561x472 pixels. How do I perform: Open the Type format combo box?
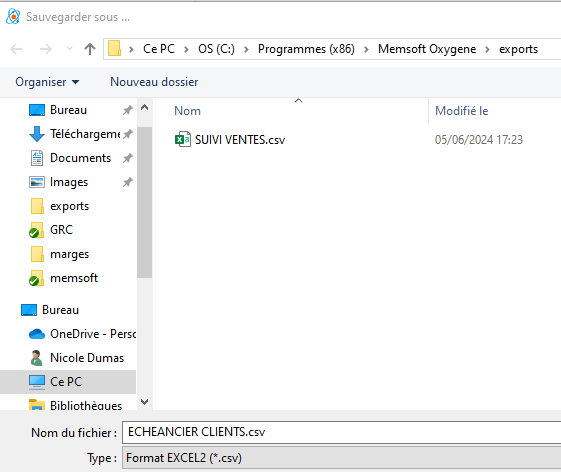pos(342,458)
